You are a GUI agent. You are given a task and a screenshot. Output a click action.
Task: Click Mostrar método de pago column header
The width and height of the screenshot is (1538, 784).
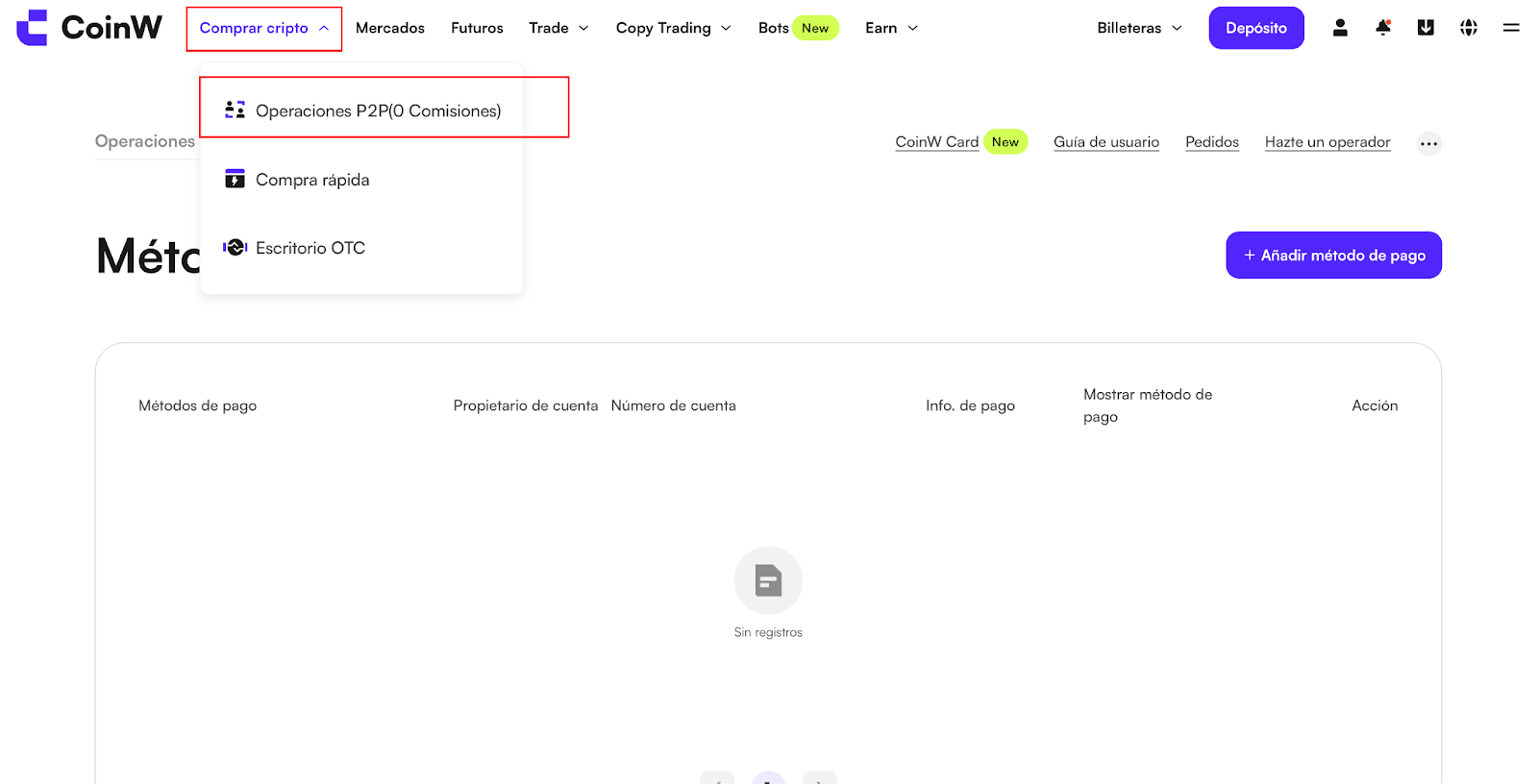pyautogui.click(x=1148, y=405)
